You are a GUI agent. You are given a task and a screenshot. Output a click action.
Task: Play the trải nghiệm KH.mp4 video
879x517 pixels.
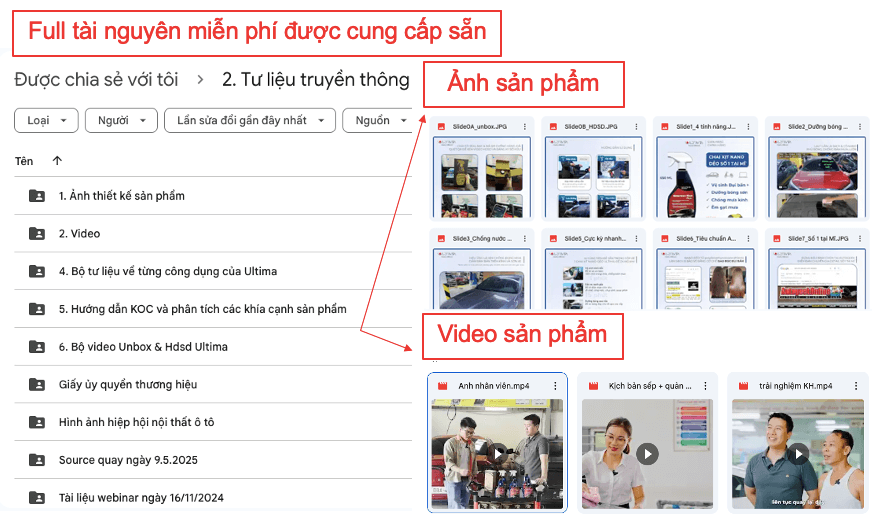click(798, 453)
